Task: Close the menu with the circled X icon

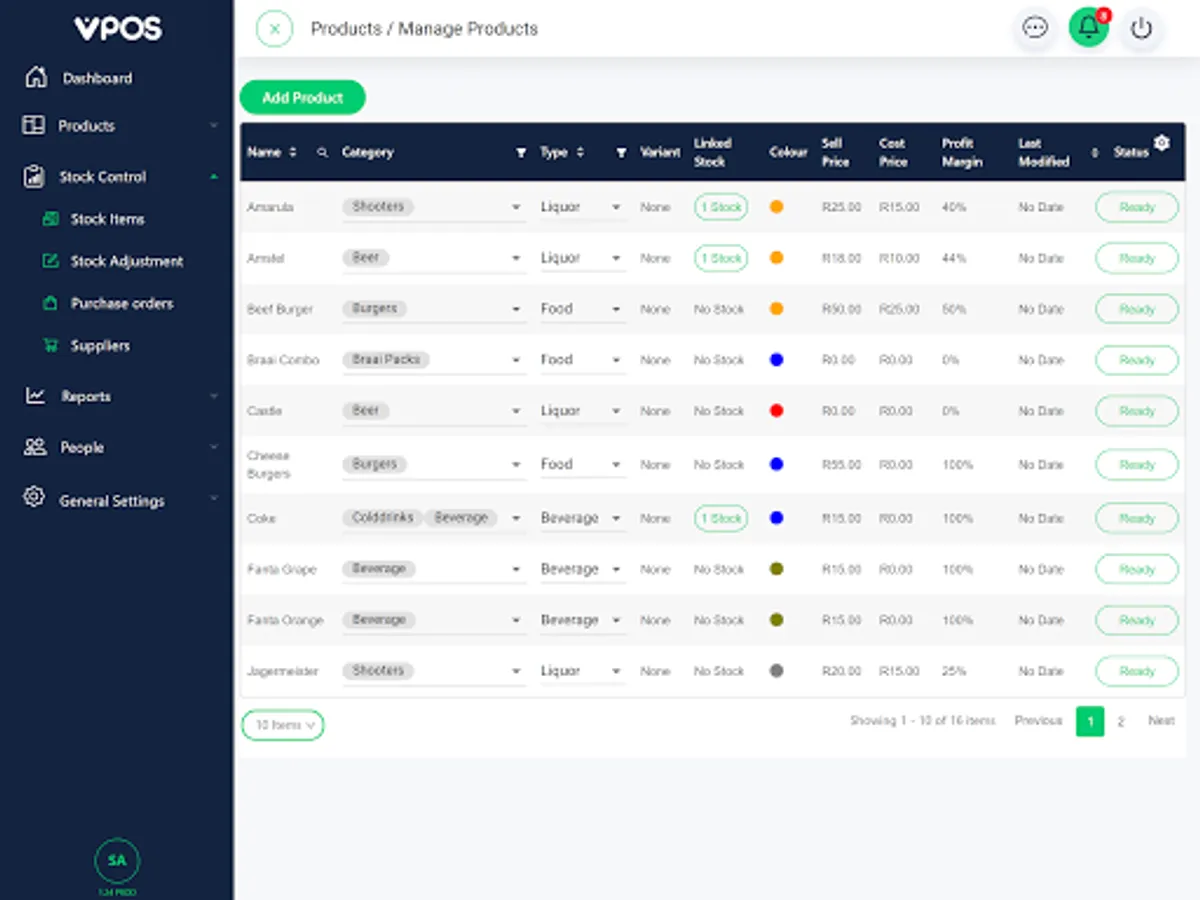Action: tap(275, 29)
